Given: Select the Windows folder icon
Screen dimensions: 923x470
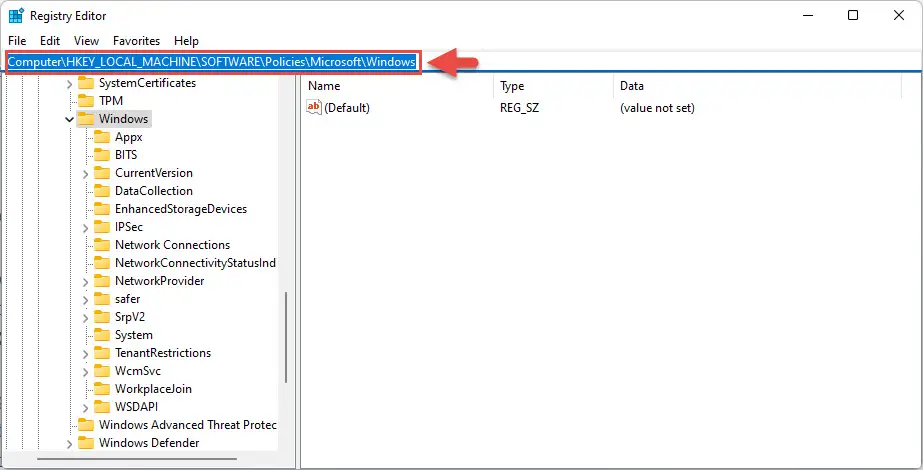Looking at the screenshot, I should coord(86,119).
